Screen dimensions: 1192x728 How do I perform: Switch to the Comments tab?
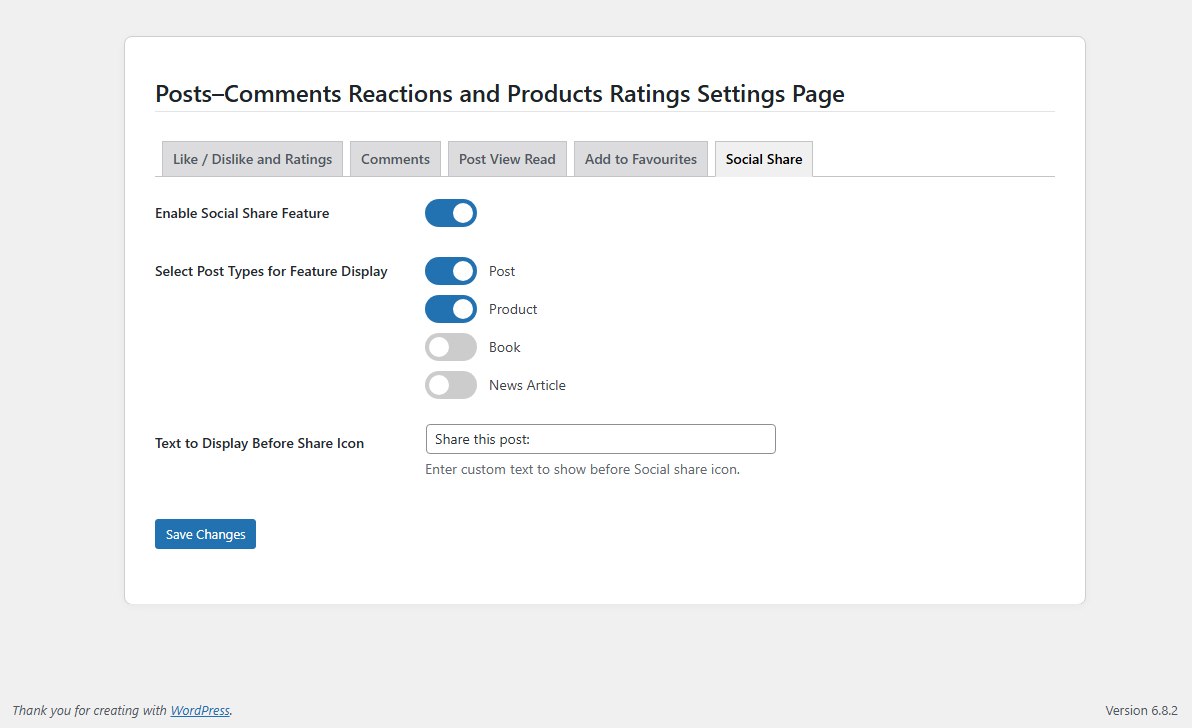coord(395,159)
